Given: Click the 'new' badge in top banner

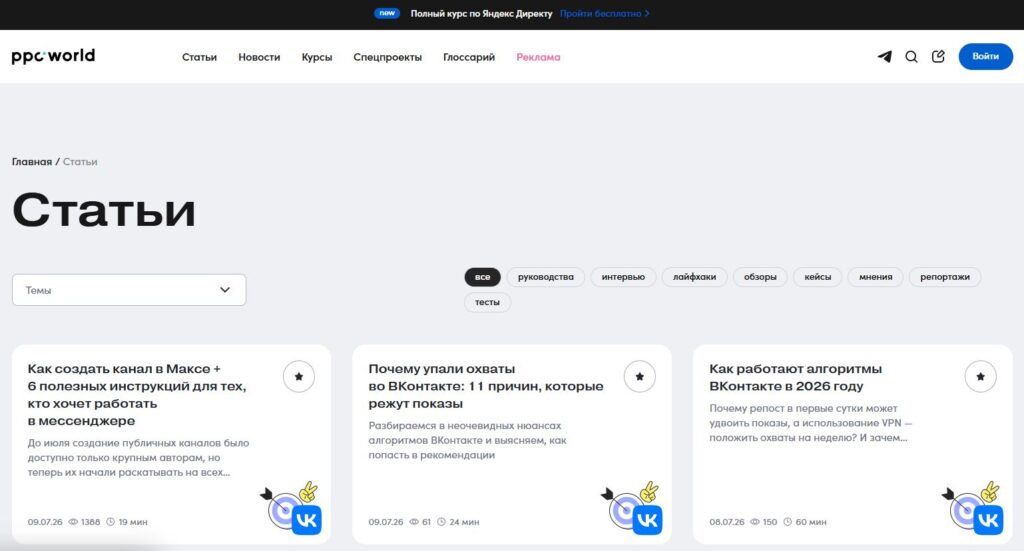Looking at the screenshot, I should [x=387, y=13].
